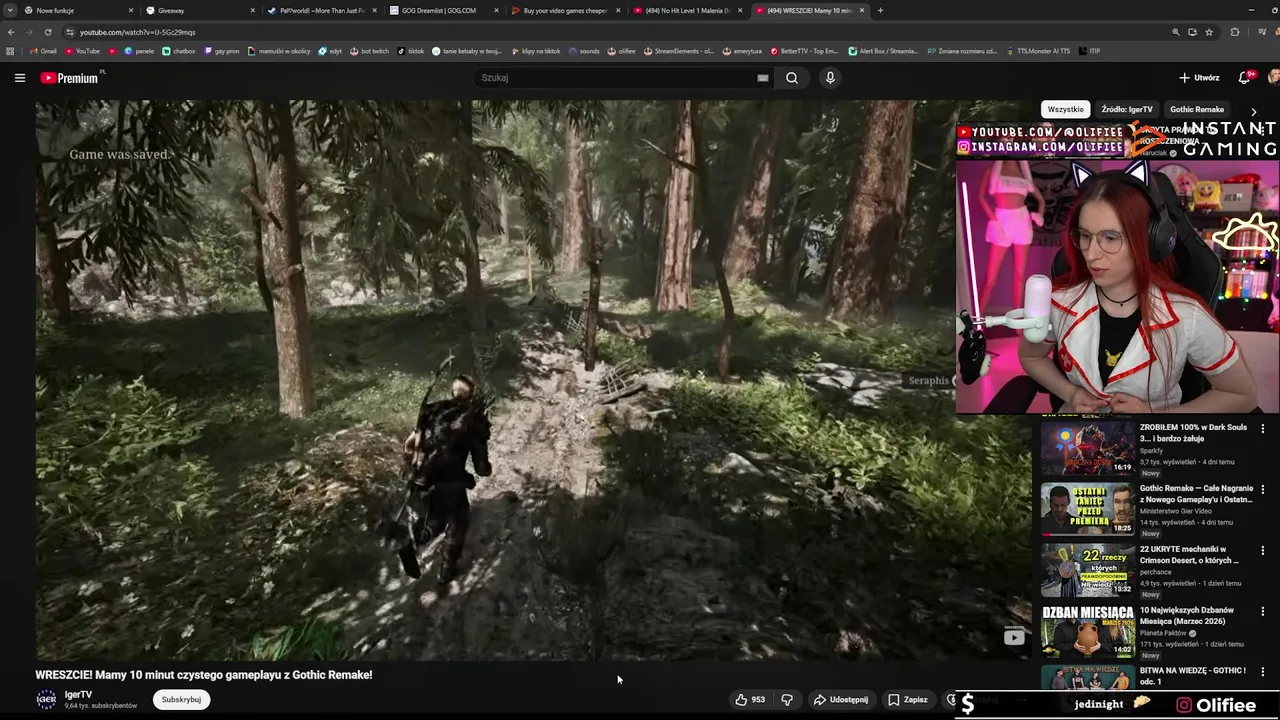Open more options for Dark Souls video
This screenshot has height=720, width=1280.
[x=1262, y=428]
